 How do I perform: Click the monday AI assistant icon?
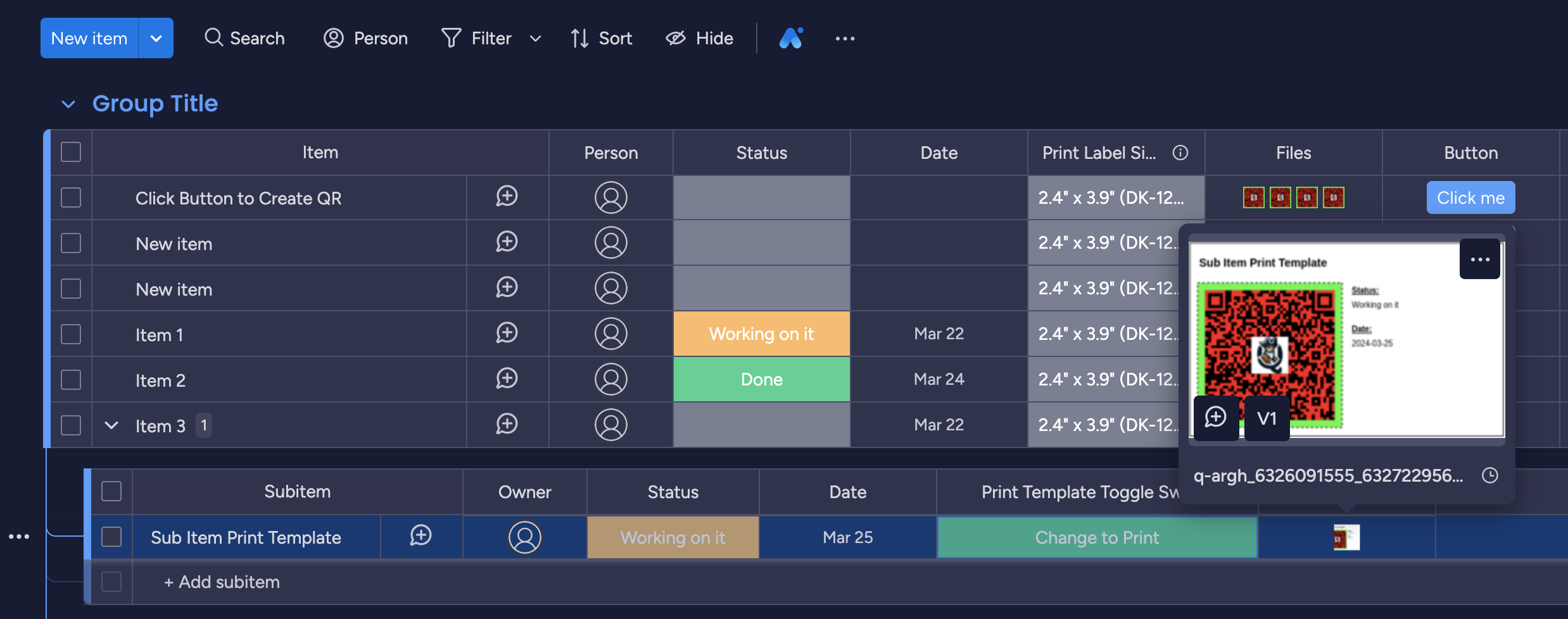pos(791,38)
